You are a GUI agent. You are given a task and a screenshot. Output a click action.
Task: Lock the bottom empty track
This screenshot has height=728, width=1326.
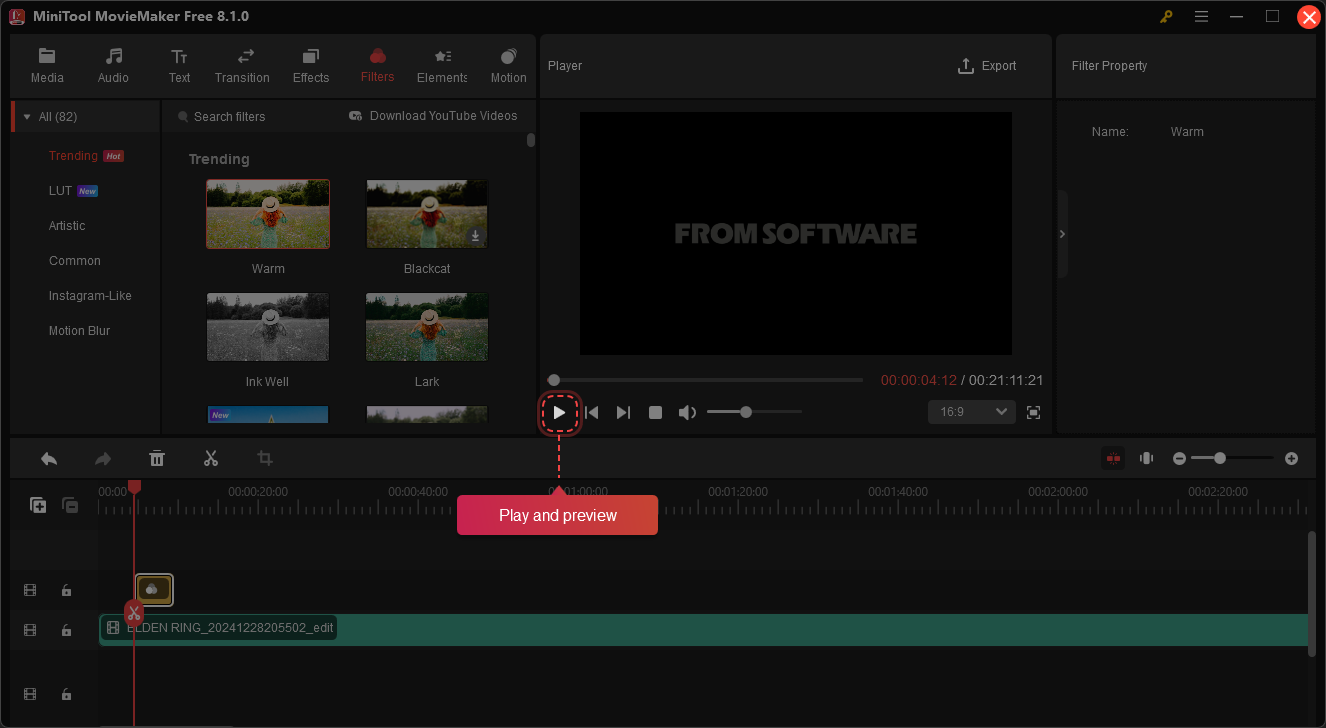click(x=66, y=694)
